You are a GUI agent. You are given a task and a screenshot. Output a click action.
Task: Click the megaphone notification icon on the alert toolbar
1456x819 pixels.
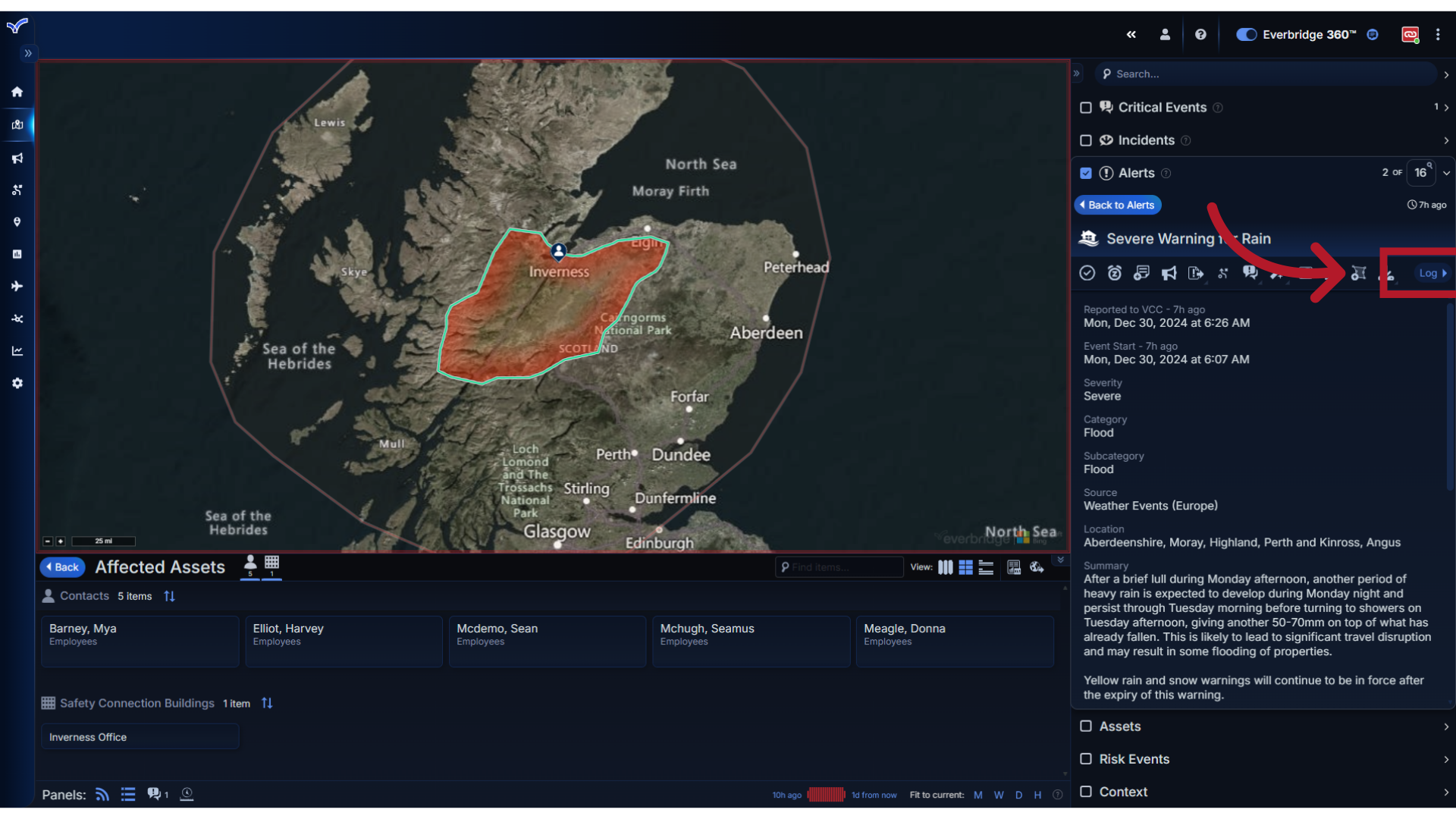click(1169, 273)
